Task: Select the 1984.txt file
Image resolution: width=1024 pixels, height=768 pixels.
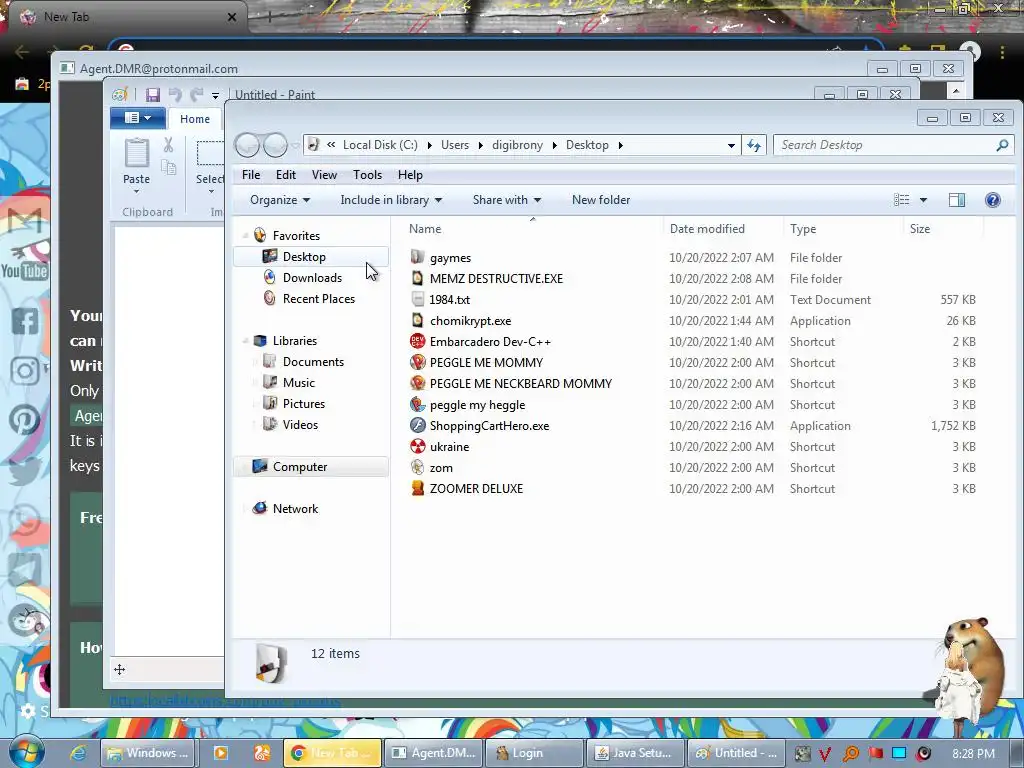Action: click(x=449, y=300)
